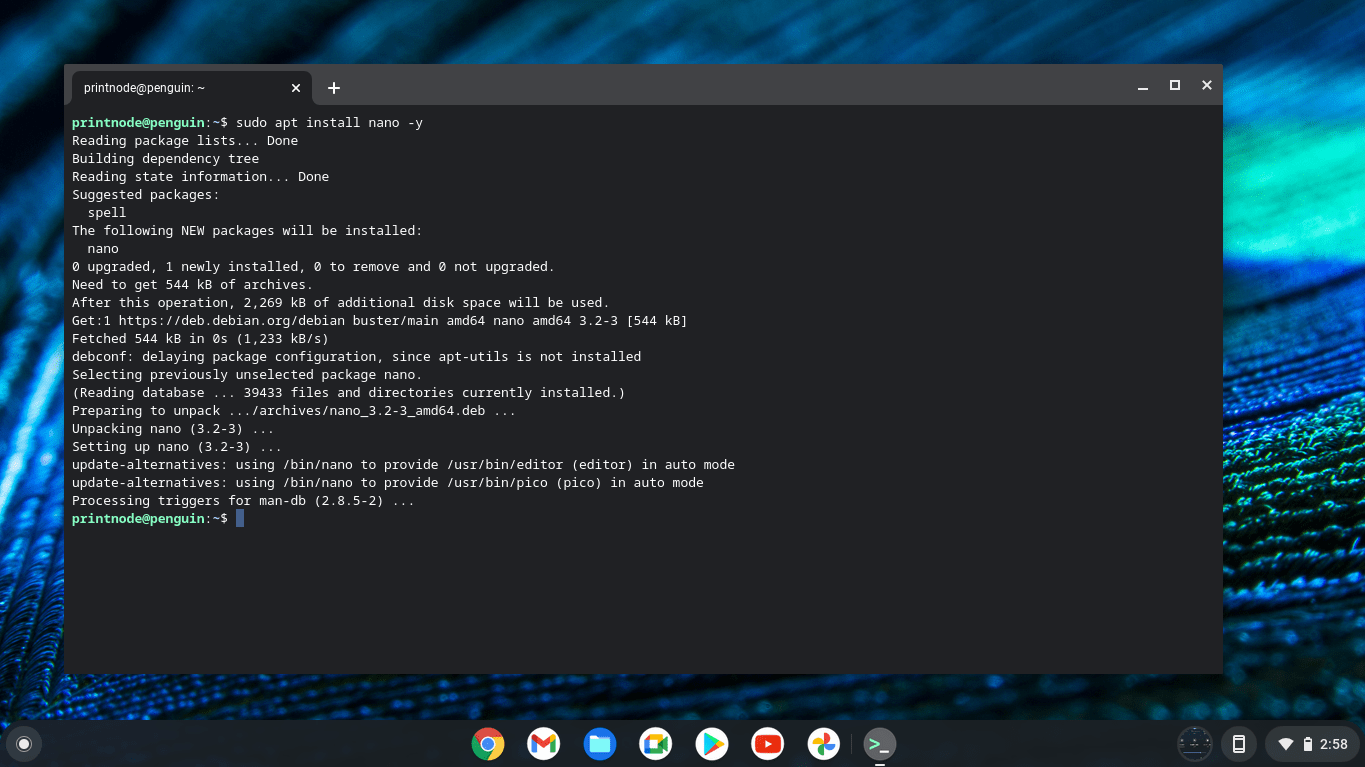1365x767 pixels.
Task: Click the cursor at the last prompt
Action: [x=240, y=518]
